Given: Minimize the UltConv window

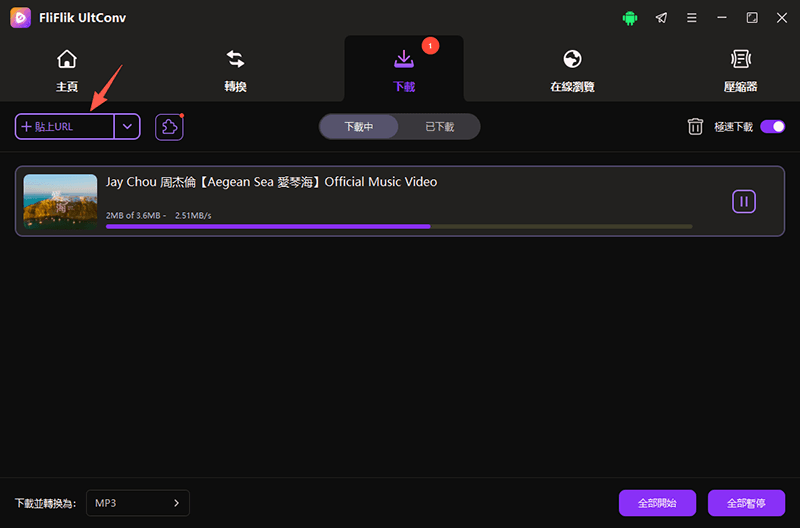Looking at the screenshot, I should click(721, 18).
